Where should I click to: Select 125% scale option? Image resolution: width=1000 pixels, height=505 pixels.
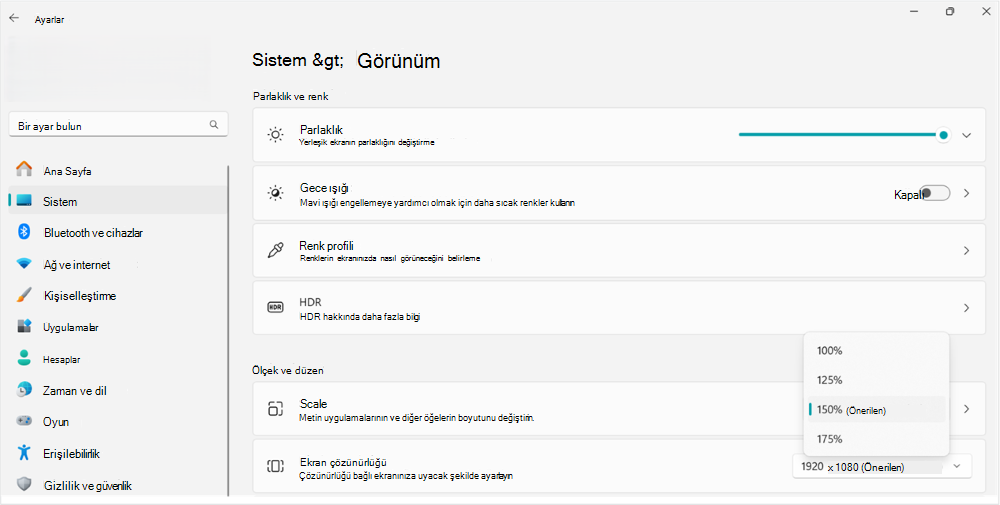876,380
